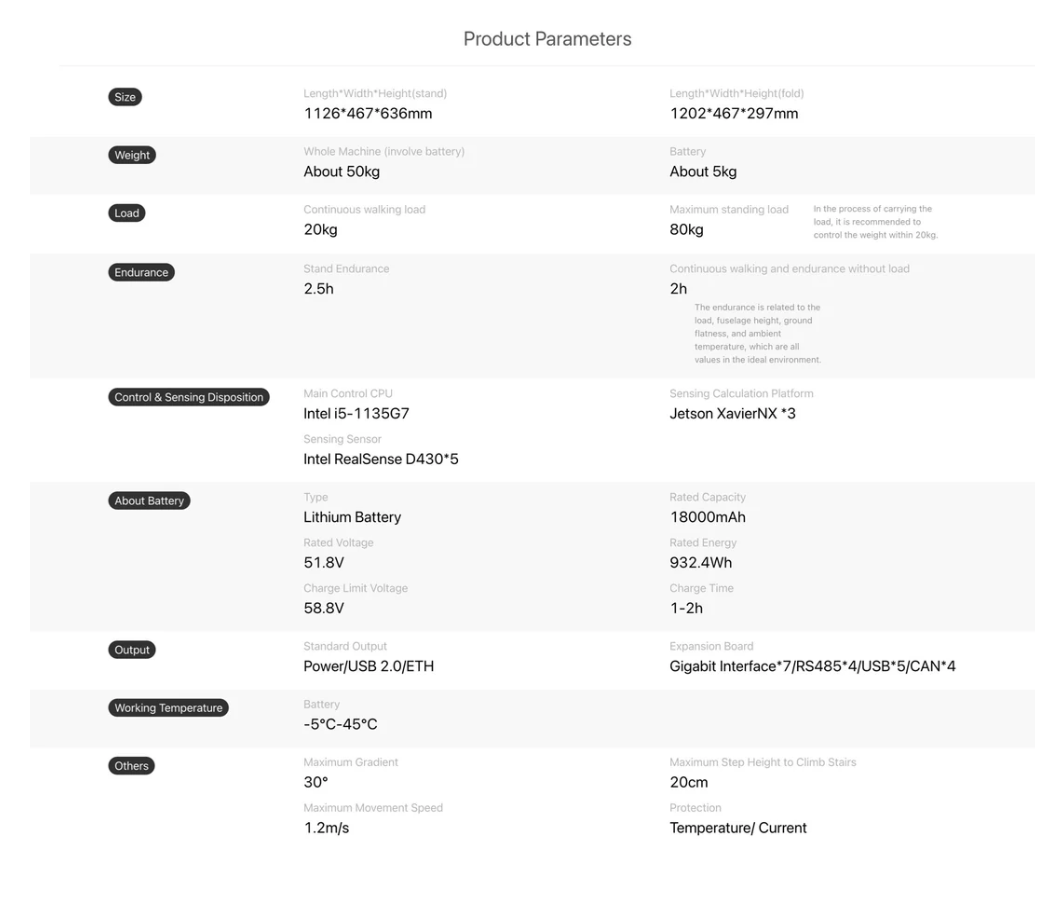Click the Power/USB 2.0/ETH standard output text

[x=369, y=666]
